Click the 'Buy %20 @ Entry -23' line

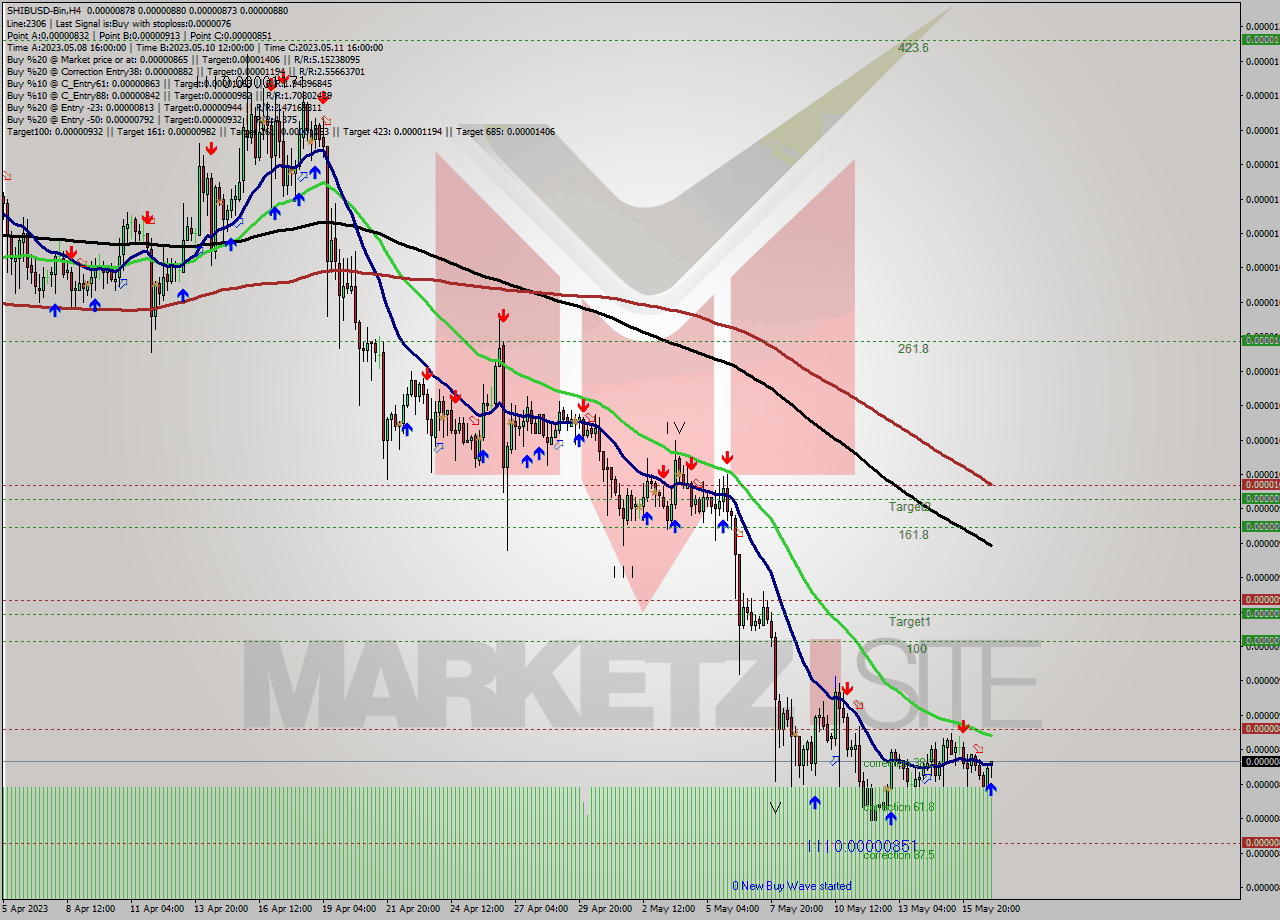[x=165, y=108]
